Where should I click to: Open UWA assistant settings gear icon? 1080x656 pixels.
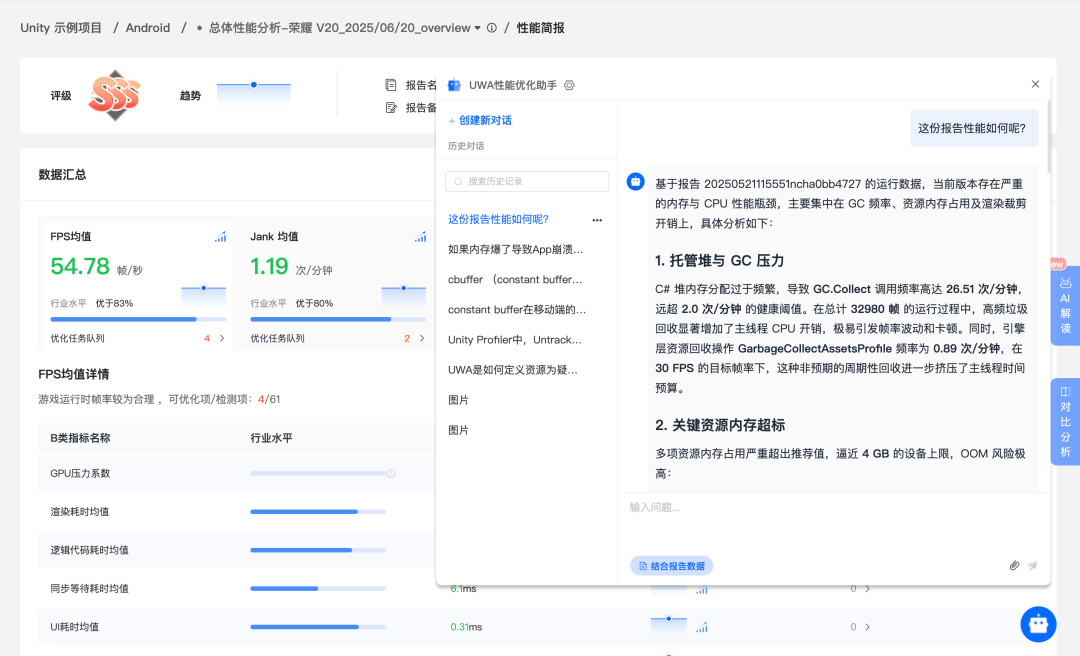pos(569,85)
